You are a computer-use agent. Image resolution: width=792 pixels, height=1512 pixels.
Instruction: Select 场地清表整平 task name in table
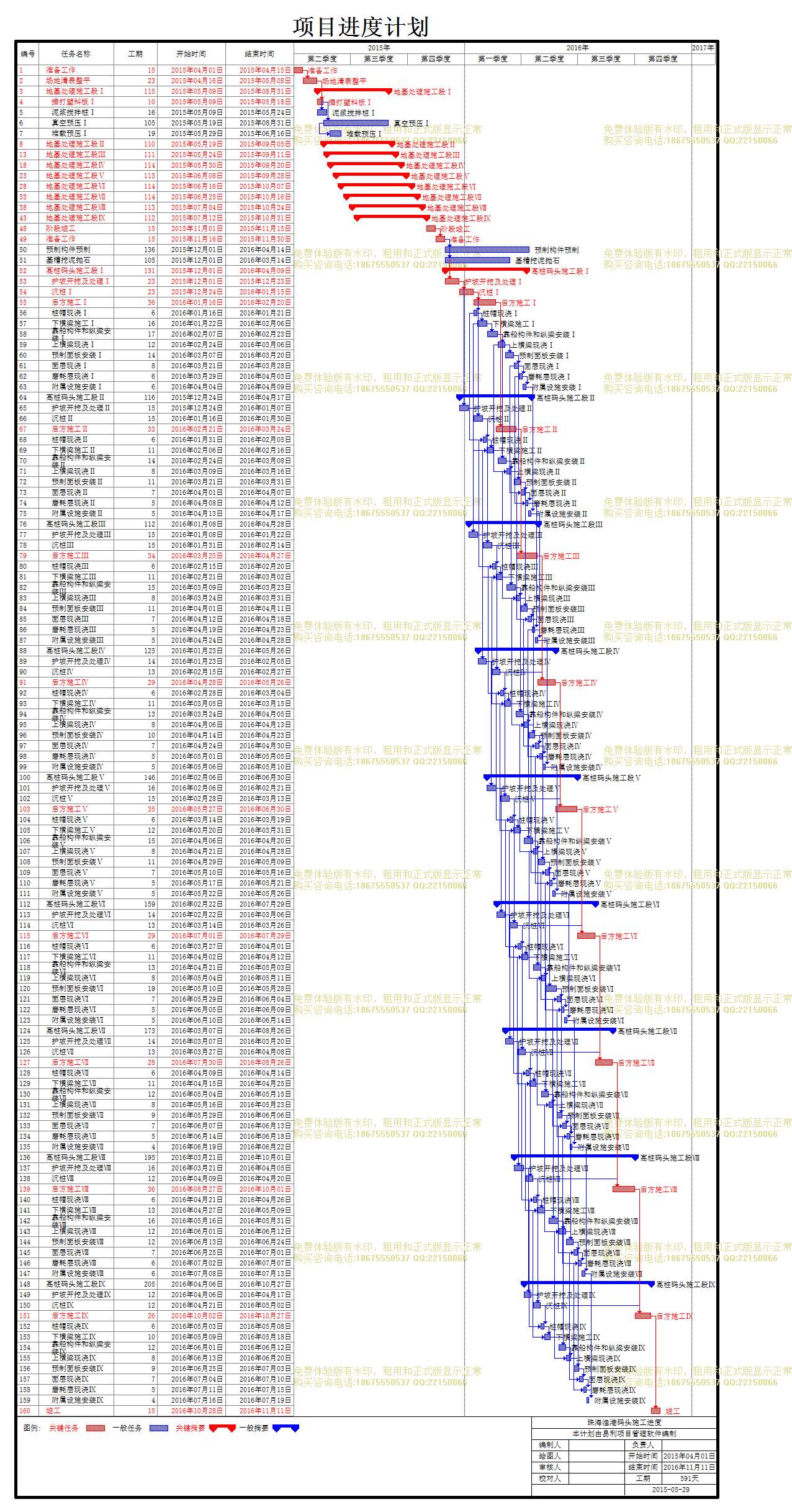tap(68, 81)
